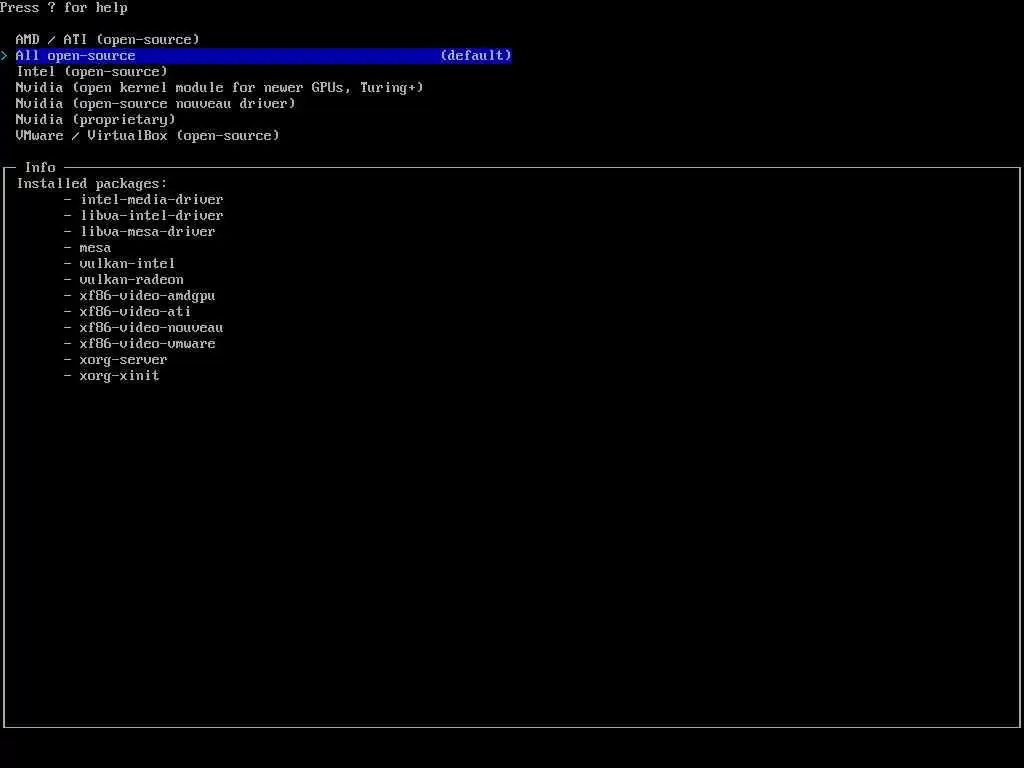Viewport: 1024px width, 768px height.
Task: Select AMD / ATI (open-source) driver option
Action: [107, 40]
